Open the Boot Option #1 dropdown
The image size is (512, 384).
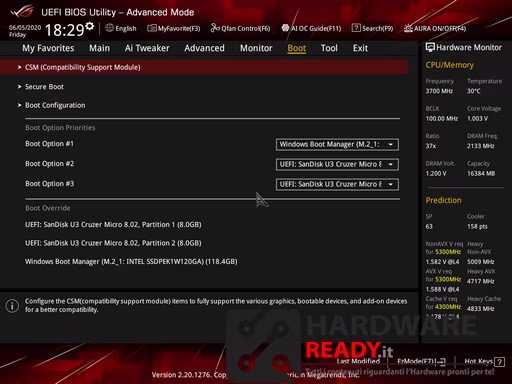pyautogui.click(x=337, y=144)
